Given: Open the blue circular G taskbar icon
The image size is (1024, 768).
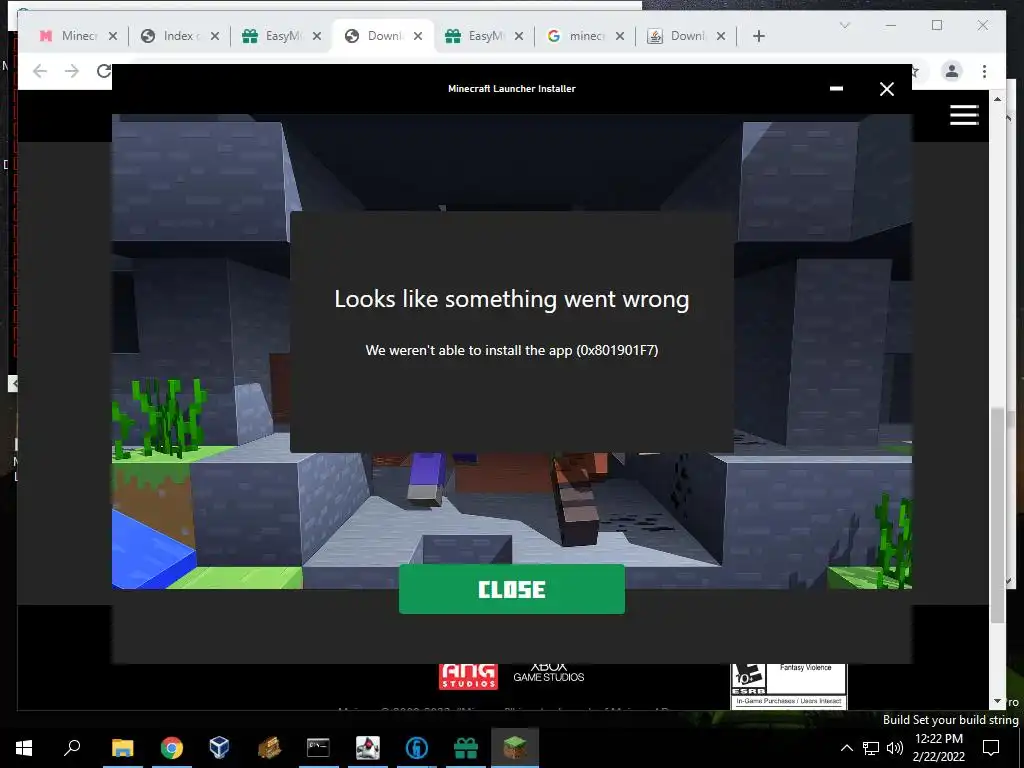Looking at the screenshot, I should [417, 748].
